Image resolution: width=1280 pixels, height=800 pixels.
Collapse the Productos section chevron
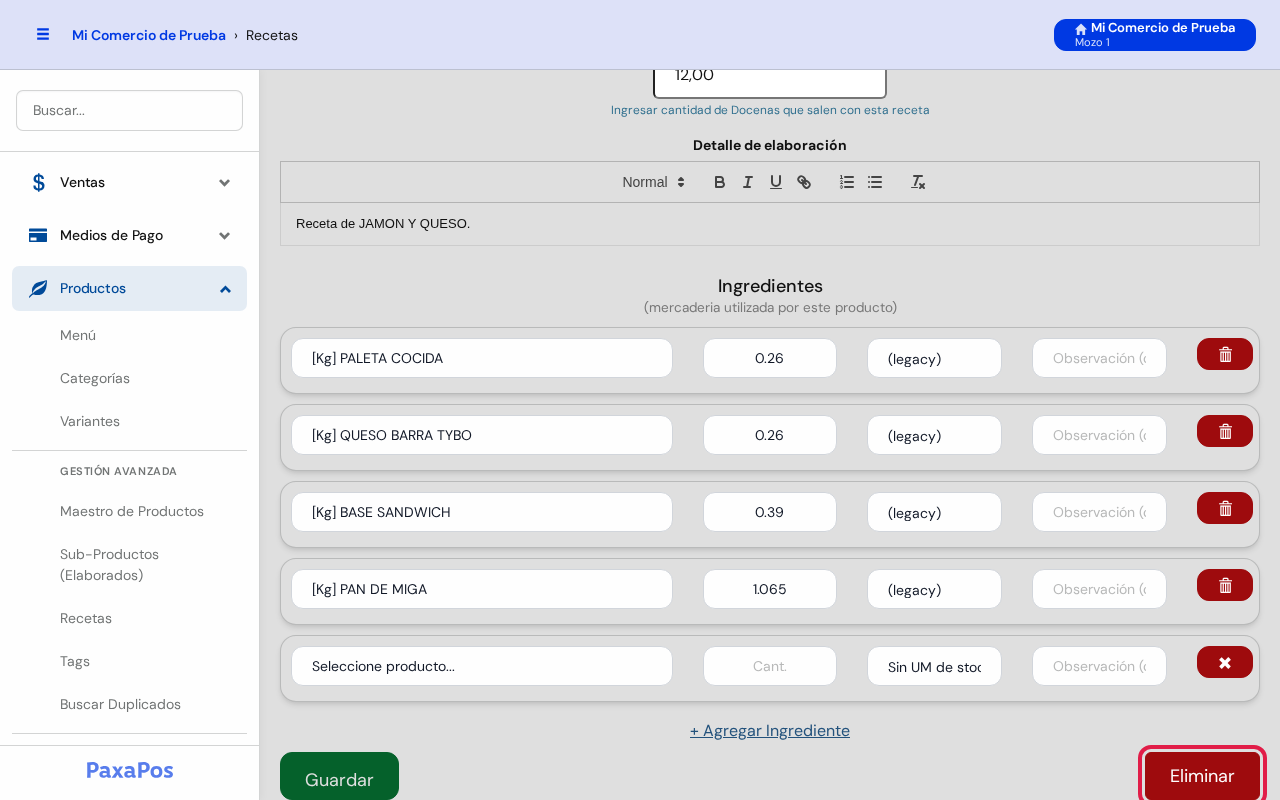coord(225,288)
